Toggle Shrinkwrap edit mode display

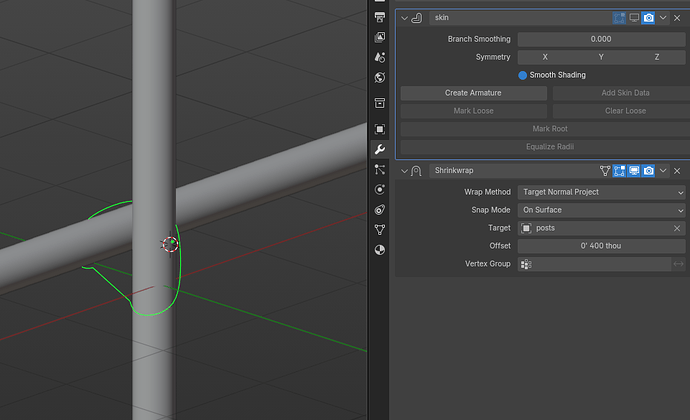(619, 171)
